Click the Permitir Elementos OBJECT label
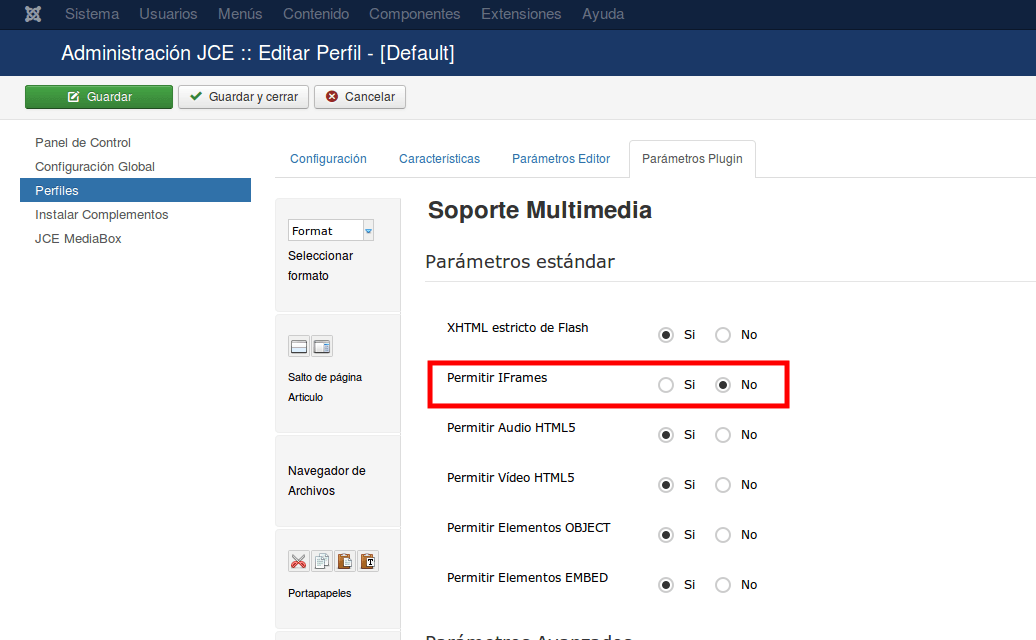Image resolution: width=1036 pixels, height=640 pixels. [x=529, y=528]
